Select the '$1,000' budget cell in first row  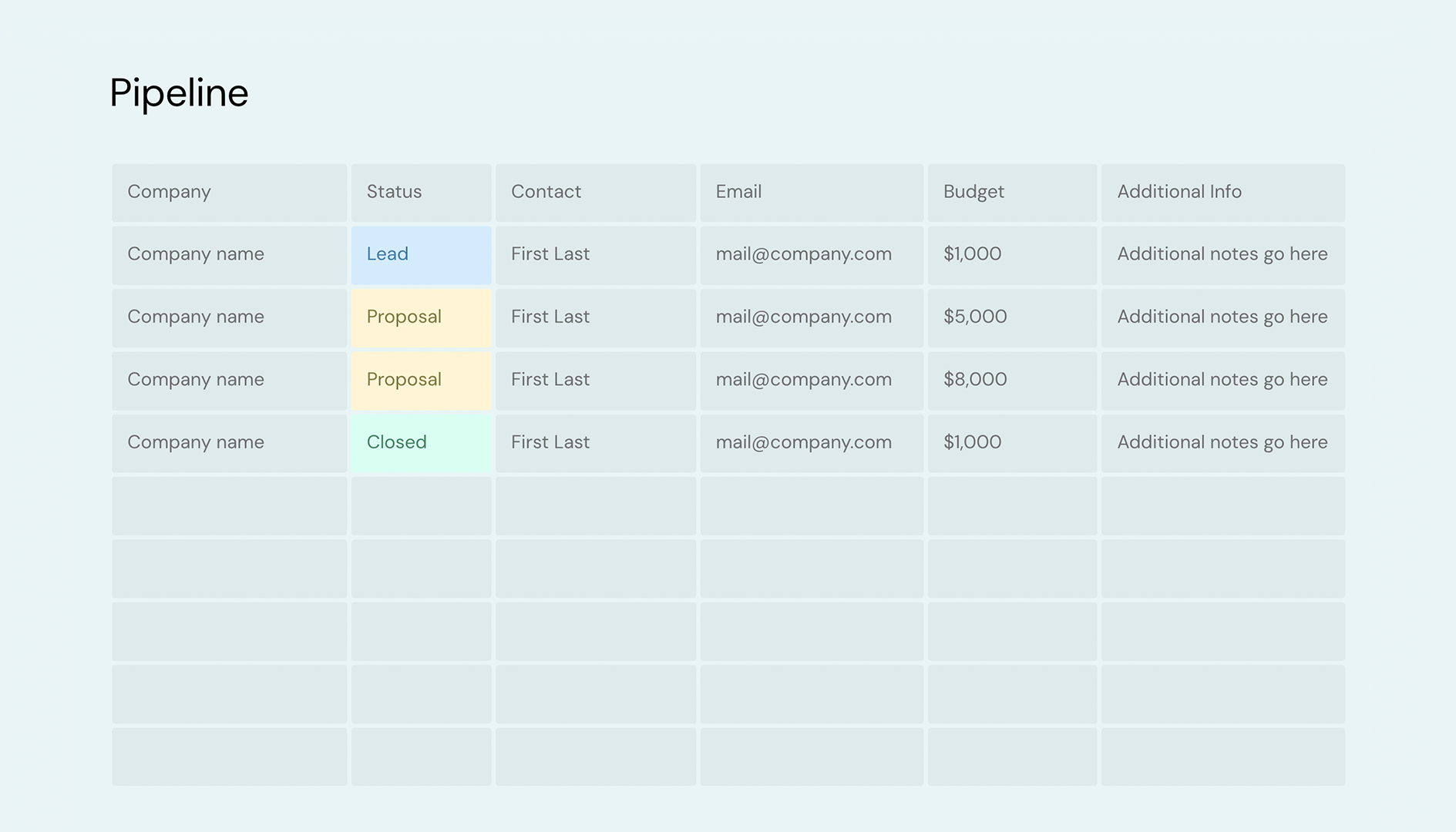[971, 254]
